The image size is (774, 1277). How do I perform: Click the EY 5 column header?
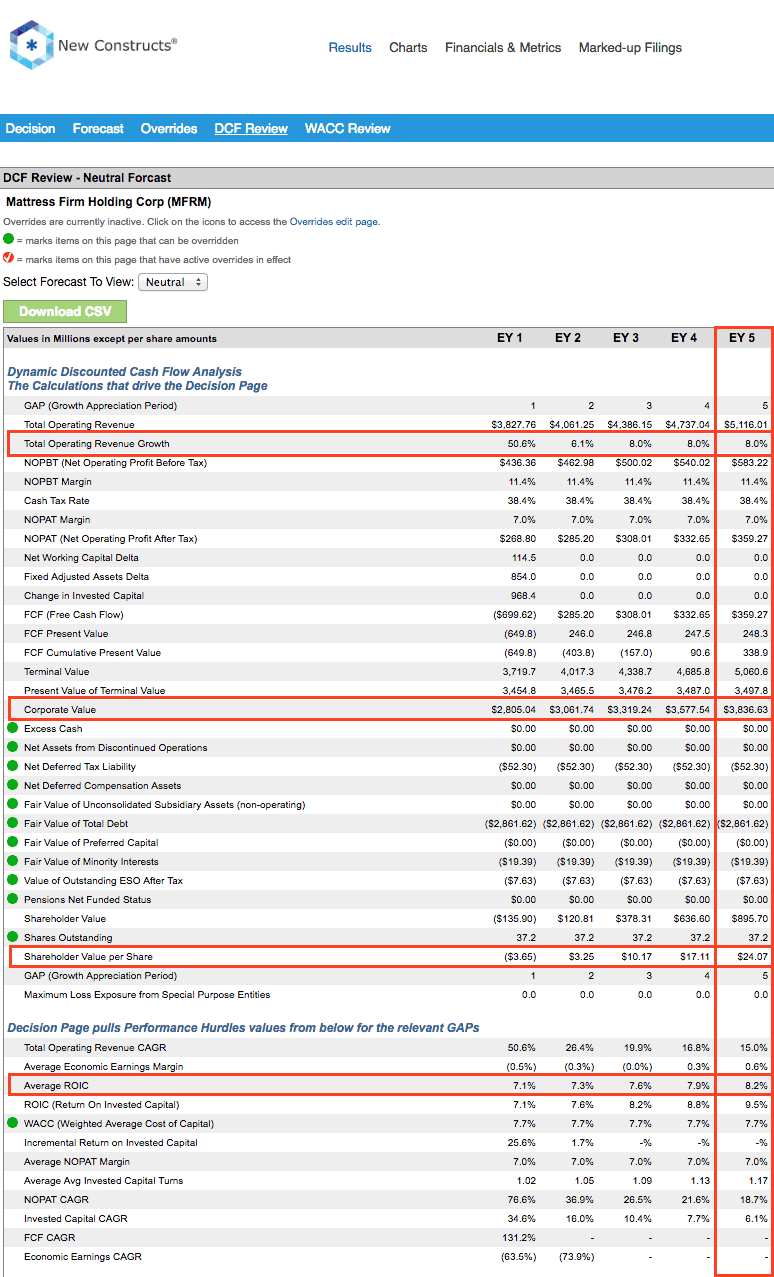pyautogui.click(x=742, y=338)
